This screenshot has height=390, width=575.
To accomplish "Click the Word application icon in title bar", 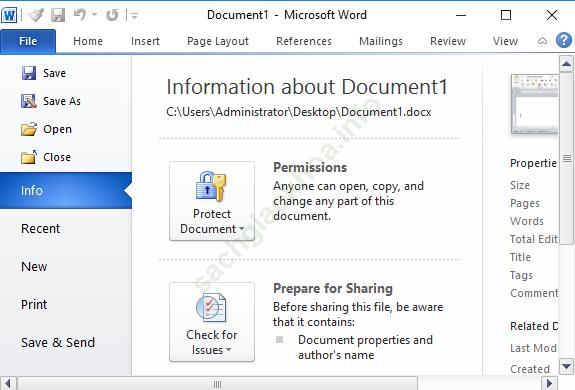I will pos(9,15).
